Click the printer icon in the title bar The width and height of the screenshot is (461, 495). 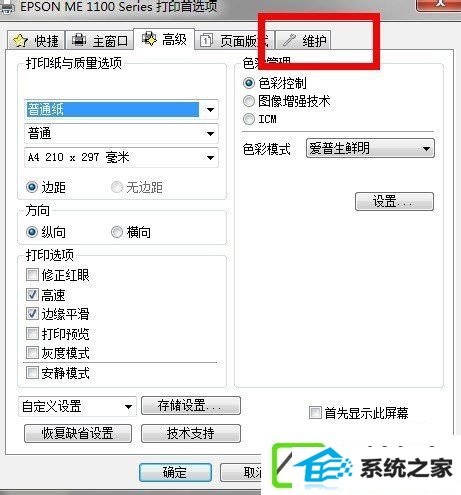tap(7, 8)
